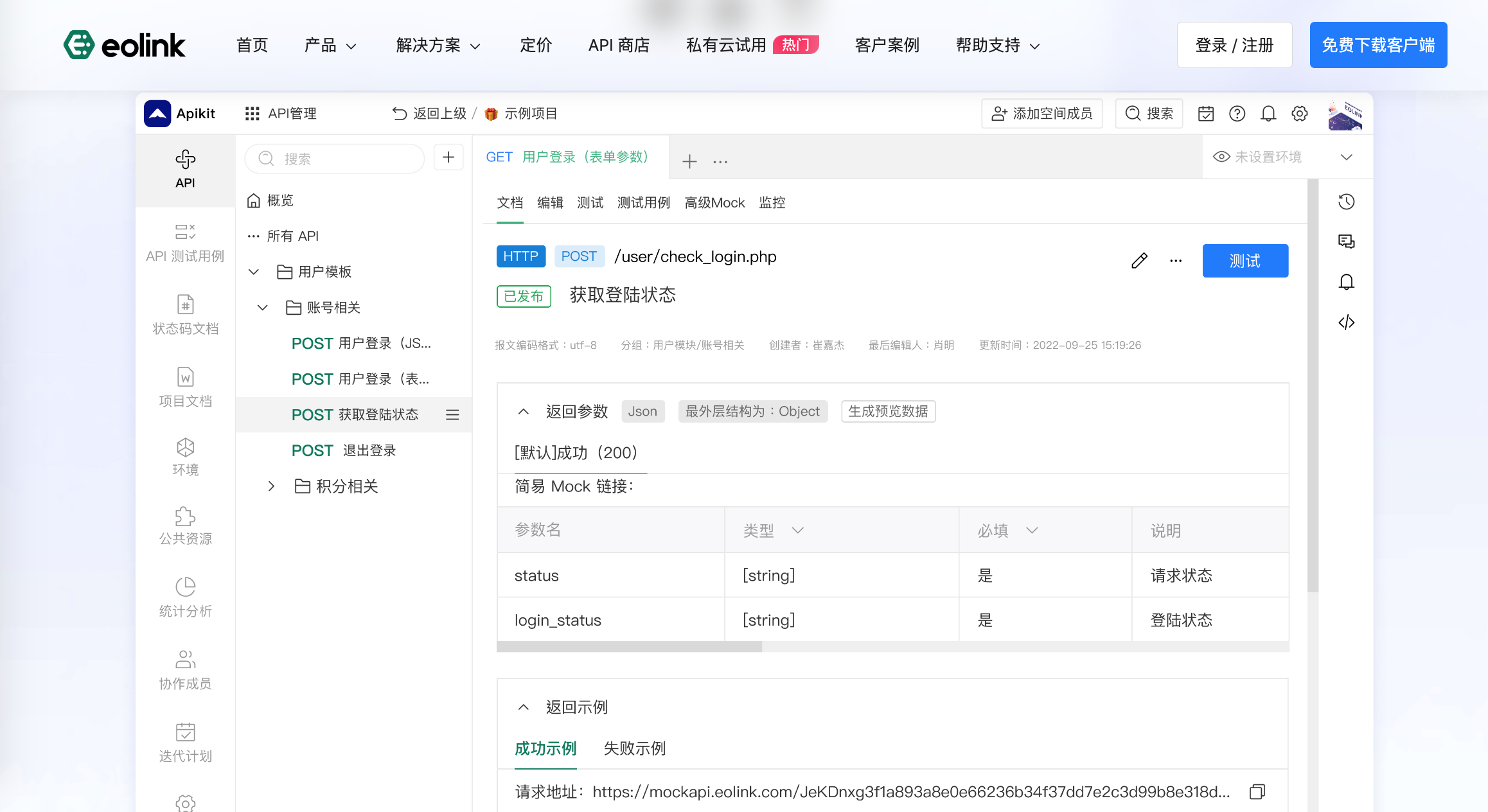Collapse the 返回参数 section
1488x812 pixels.
[x=524, y=411]
